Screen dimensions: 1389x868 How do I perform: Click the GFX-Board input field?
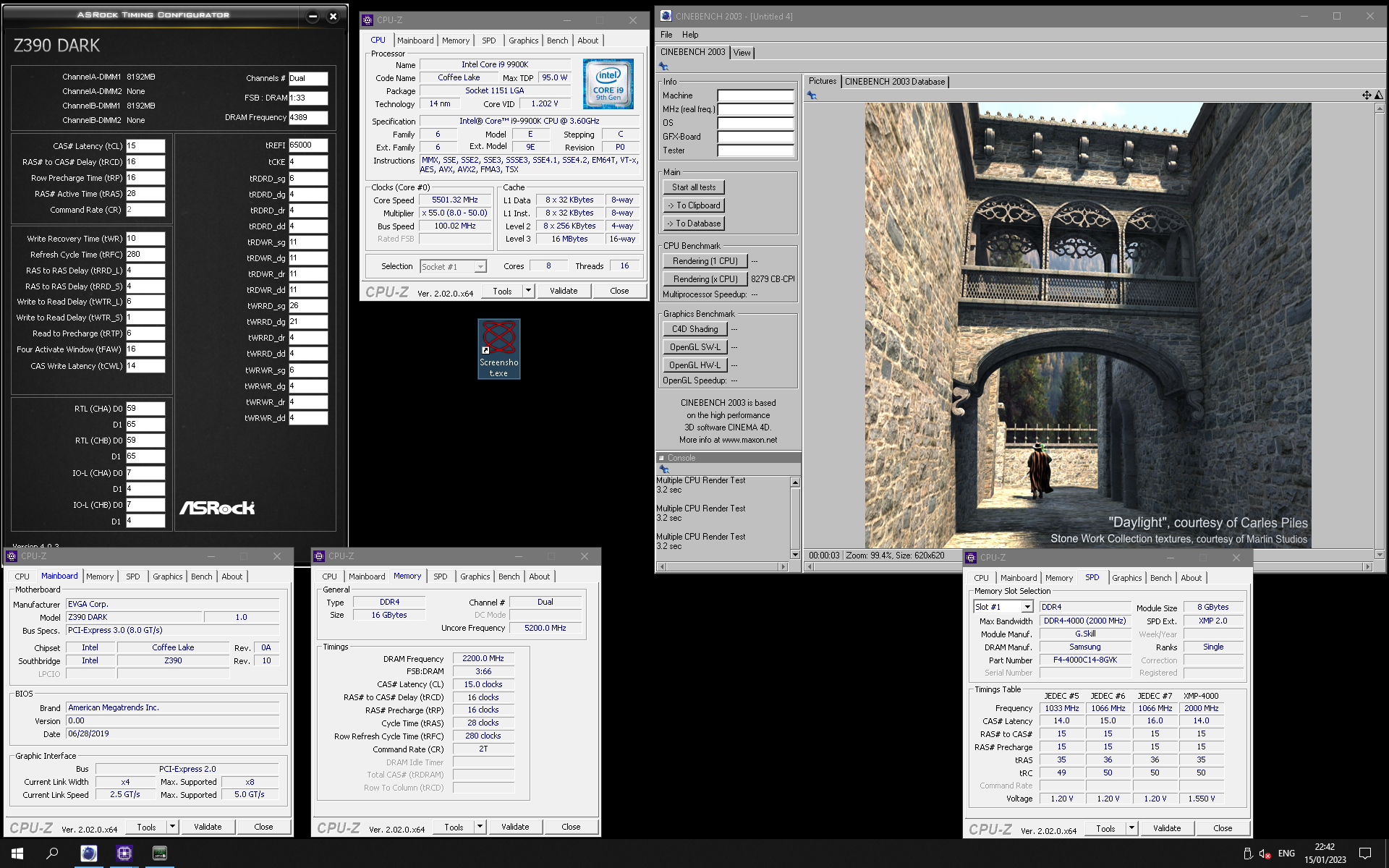[x=755, y=137]
